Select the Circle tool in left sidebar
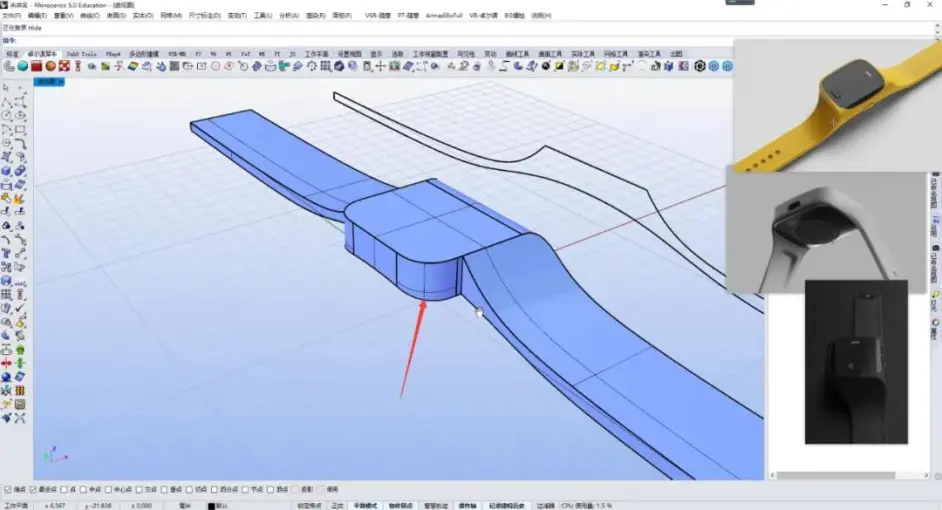The width and height of the screenshot is (942, 510). click(x=7, y=115)
